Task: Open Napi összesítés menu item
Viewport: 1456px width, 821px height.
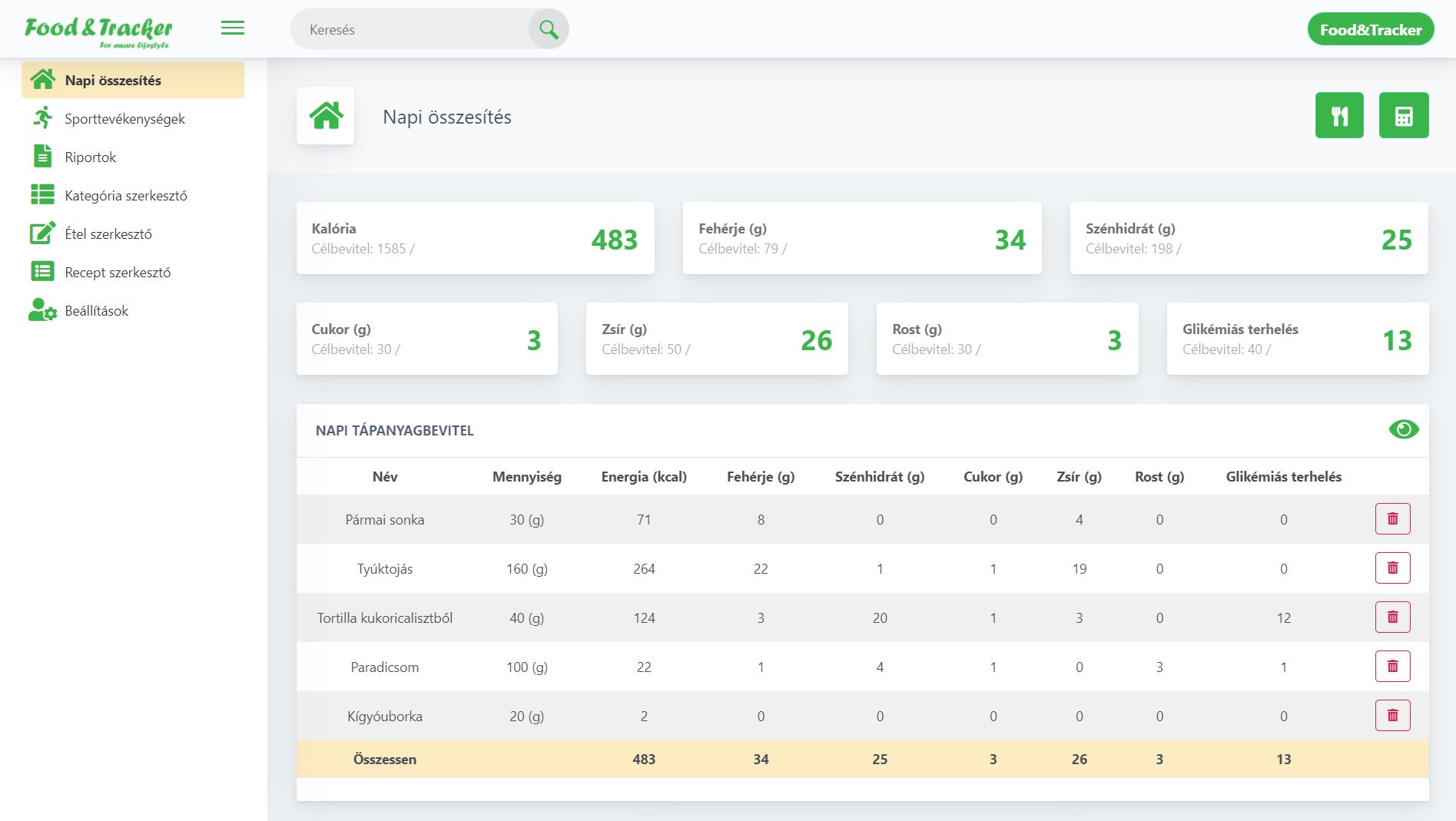Action: point(133,80)
